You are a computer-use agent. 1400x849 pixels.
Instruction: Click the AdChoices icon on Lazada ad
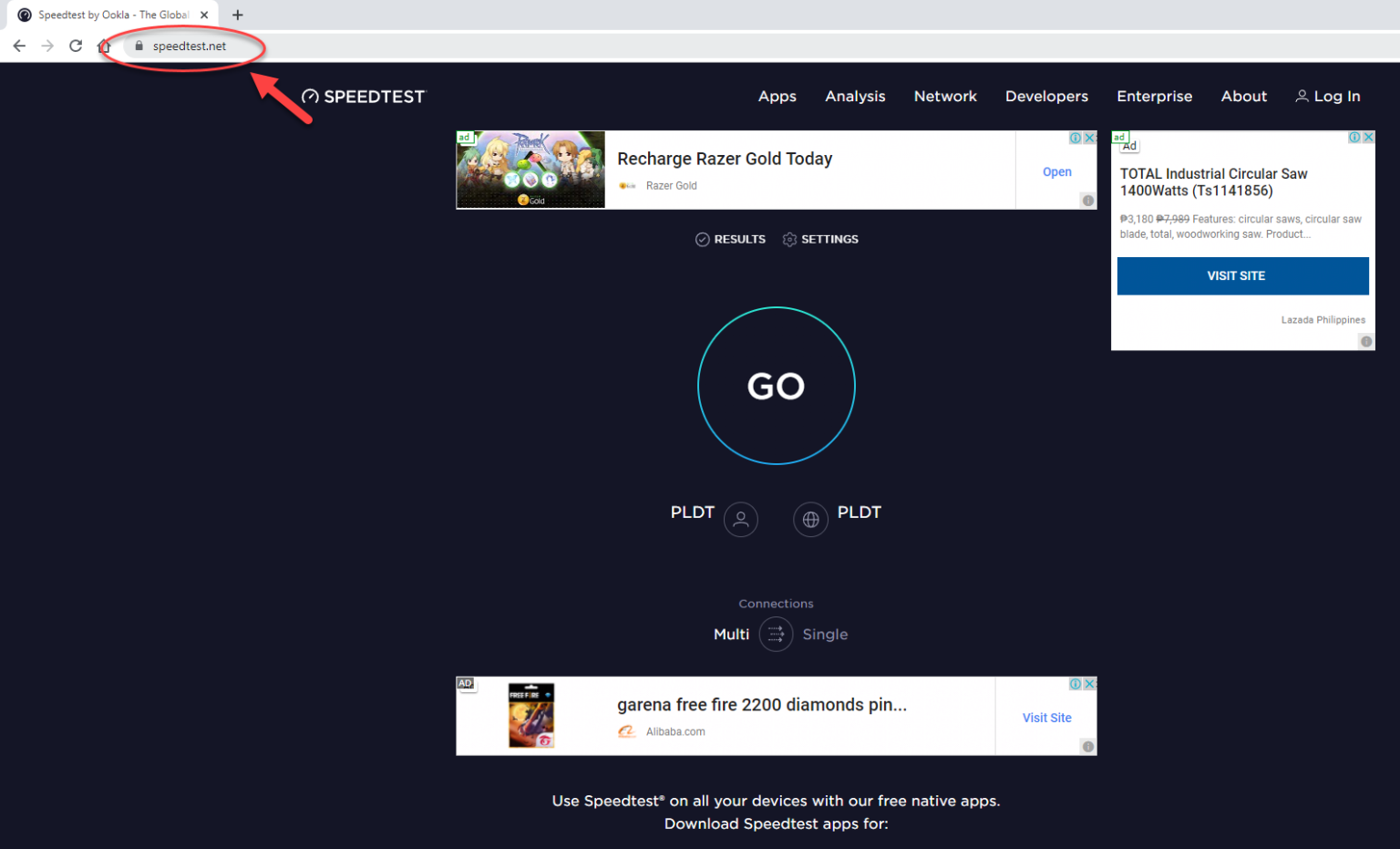click(x=1354, y=137)
